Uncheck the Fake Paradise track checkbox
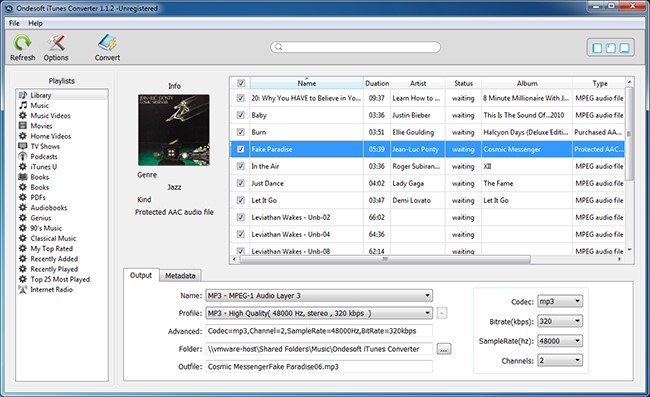 pos(240,149)
